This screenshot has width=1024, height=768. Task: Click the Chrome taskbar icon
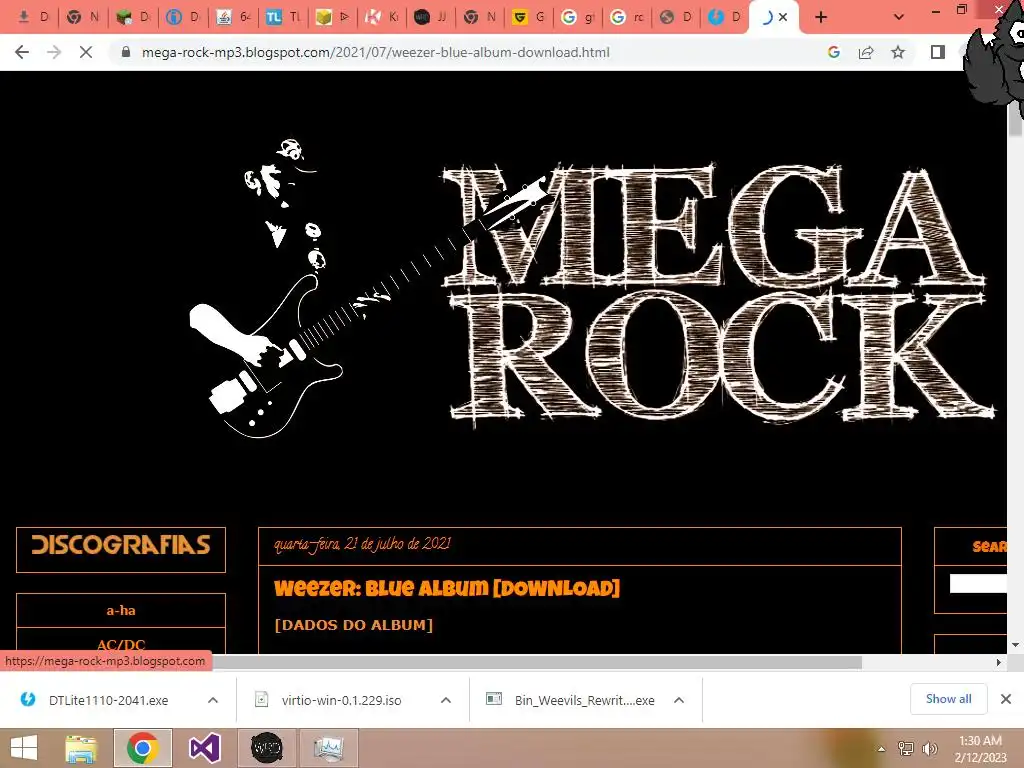coord(143,748)
